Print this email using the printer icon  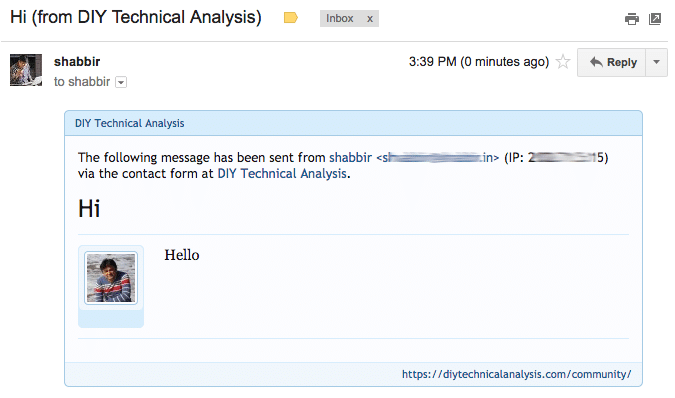[x=632, y=19]
